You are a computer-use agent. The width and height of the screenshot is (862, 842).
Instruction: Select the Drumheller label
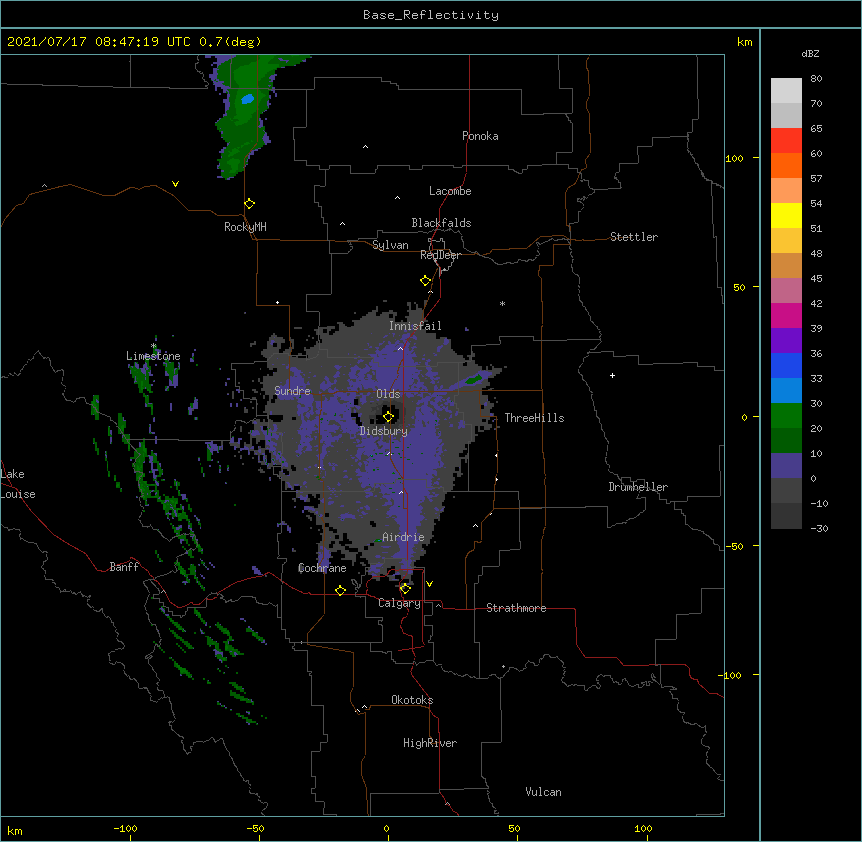point(638,487)
